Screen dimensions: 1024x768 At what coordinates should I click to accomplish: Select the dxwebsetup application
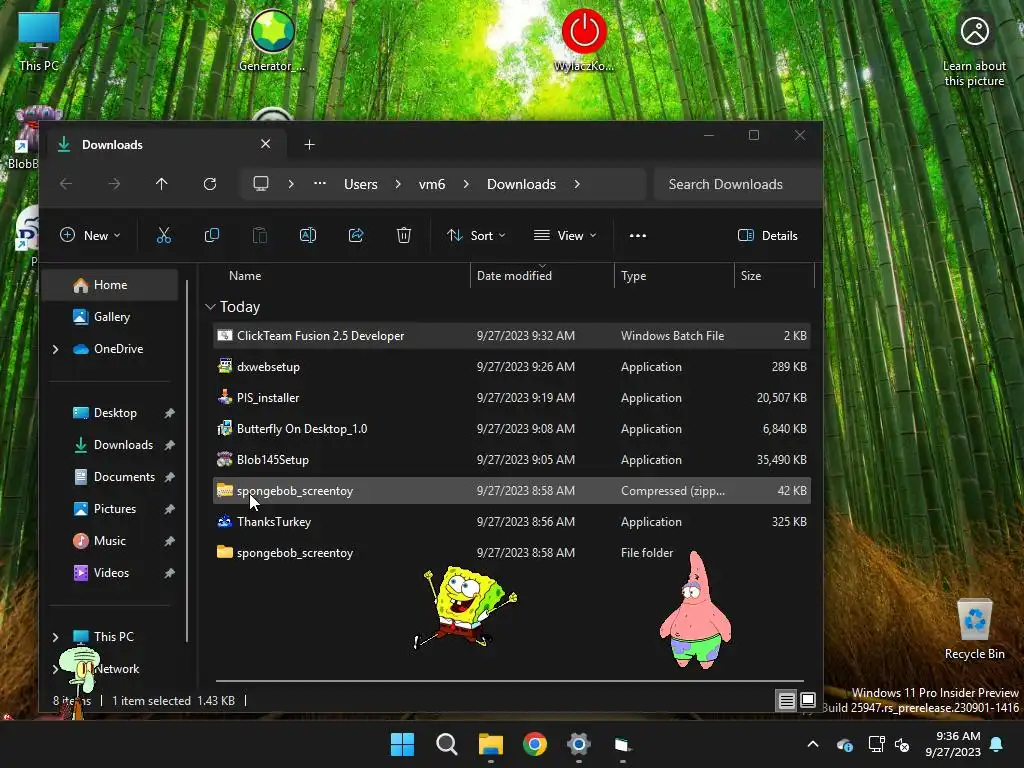[x=512, y=367]
